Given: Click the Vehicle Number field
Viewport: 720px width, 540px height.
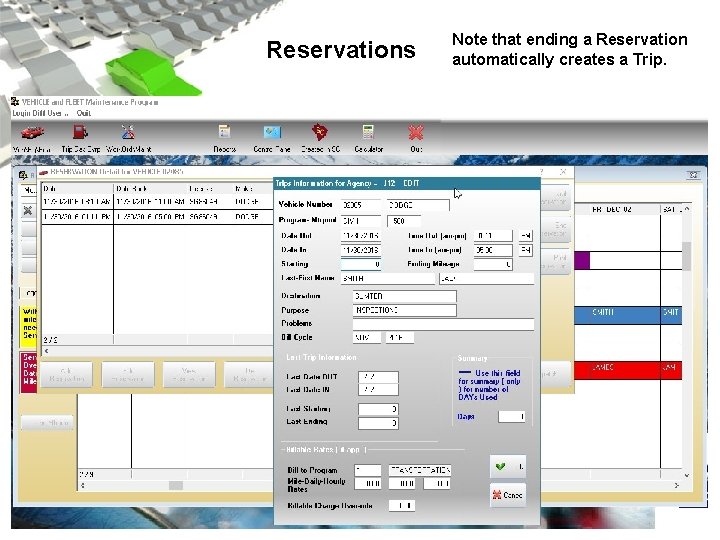Looking at the screenshot, I should pyautogui.click(x=360, y=205).
